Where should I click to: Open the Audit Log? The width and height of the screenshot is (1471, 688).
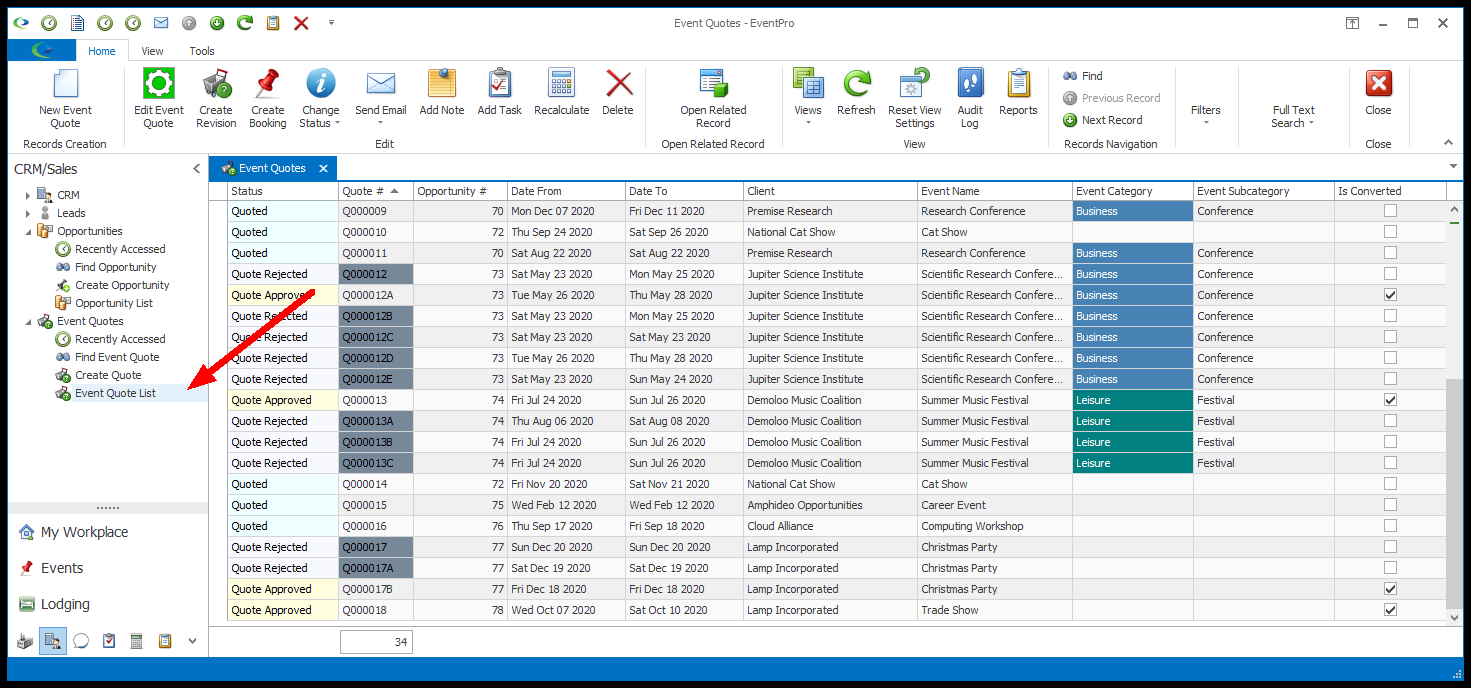click(x=970, y=98)
